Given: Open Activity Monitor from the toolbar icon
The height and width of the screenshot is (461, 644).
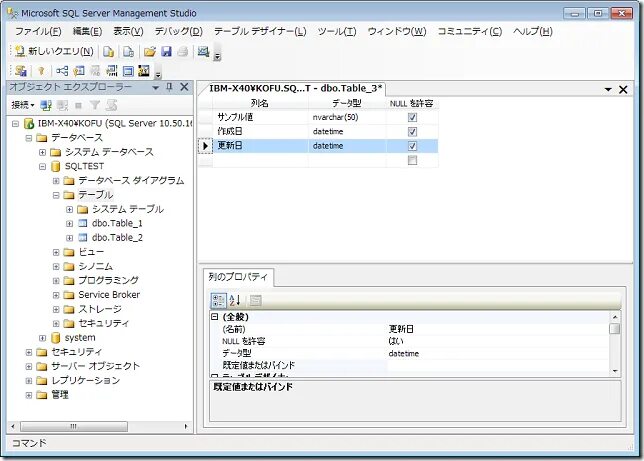Looking at the screenshot, I should [203, 51].
